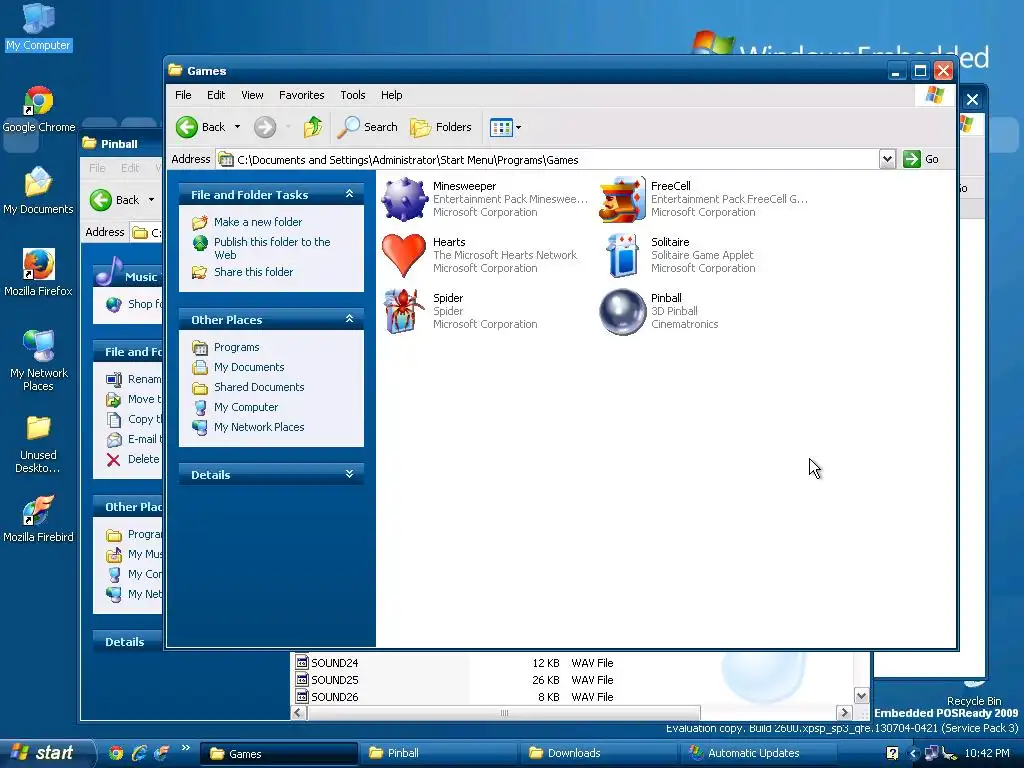Select the 3D Pinball ball icon
This screenshot has height=768, width=1024.
622,312
